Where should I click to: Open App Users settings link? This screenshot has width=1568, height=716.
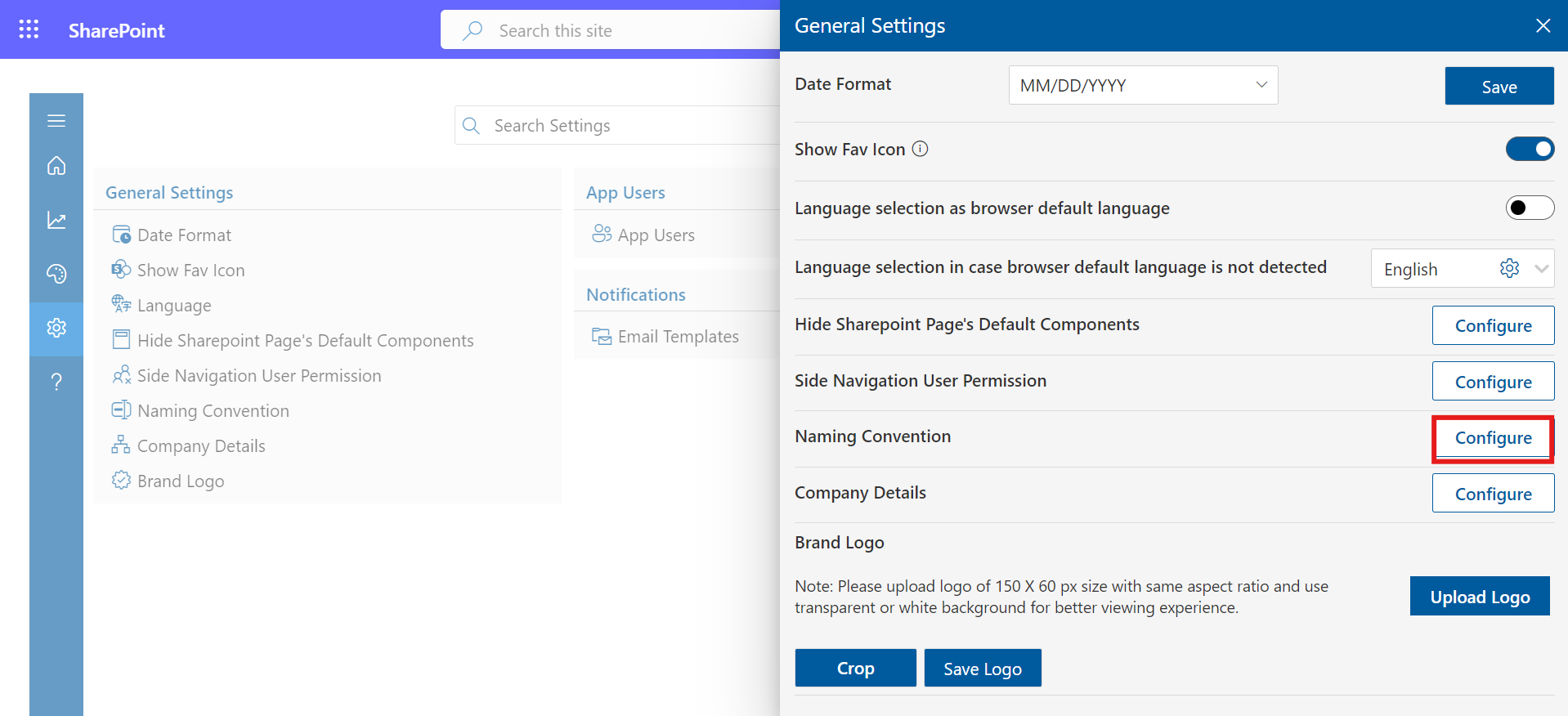coord(656,235)
